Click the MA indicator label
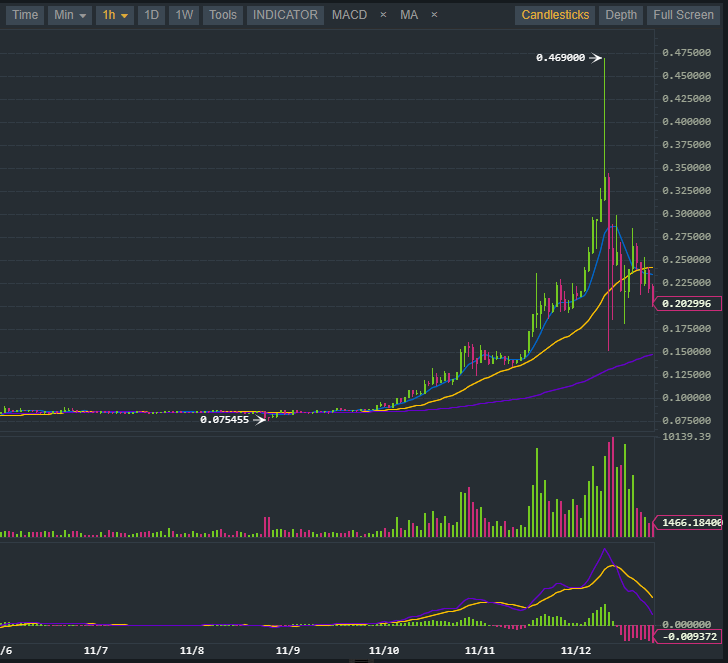 (409, 15)
